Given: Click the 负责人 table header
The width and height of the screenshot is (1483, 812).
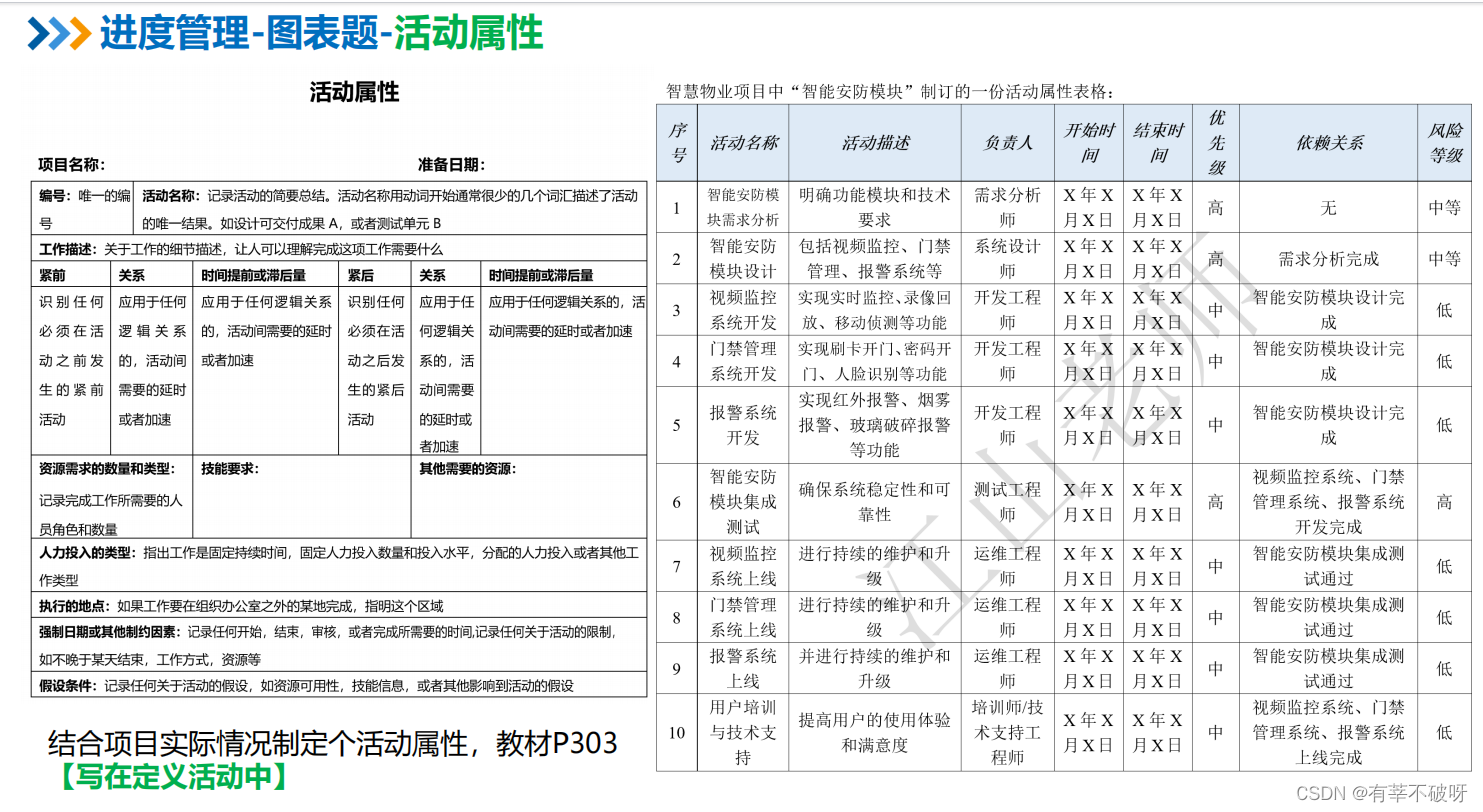Looking at the screenshot, I should (1008, 142).
